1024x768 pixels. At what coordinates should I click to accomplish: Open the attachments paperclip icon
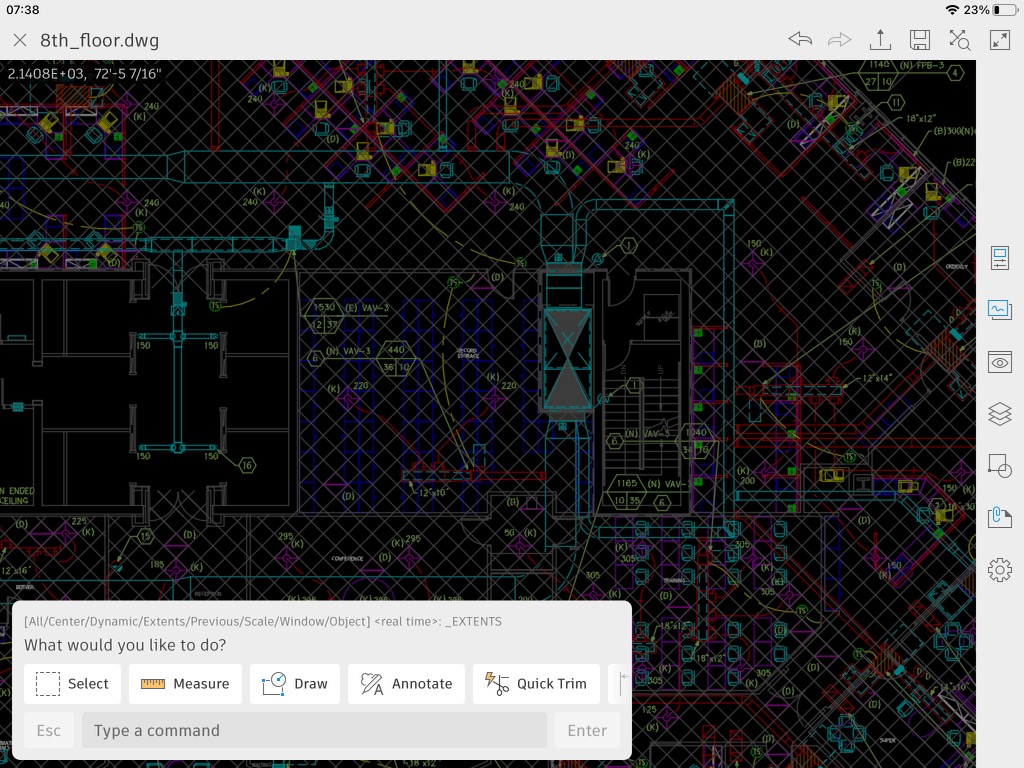click(1000, 517)
